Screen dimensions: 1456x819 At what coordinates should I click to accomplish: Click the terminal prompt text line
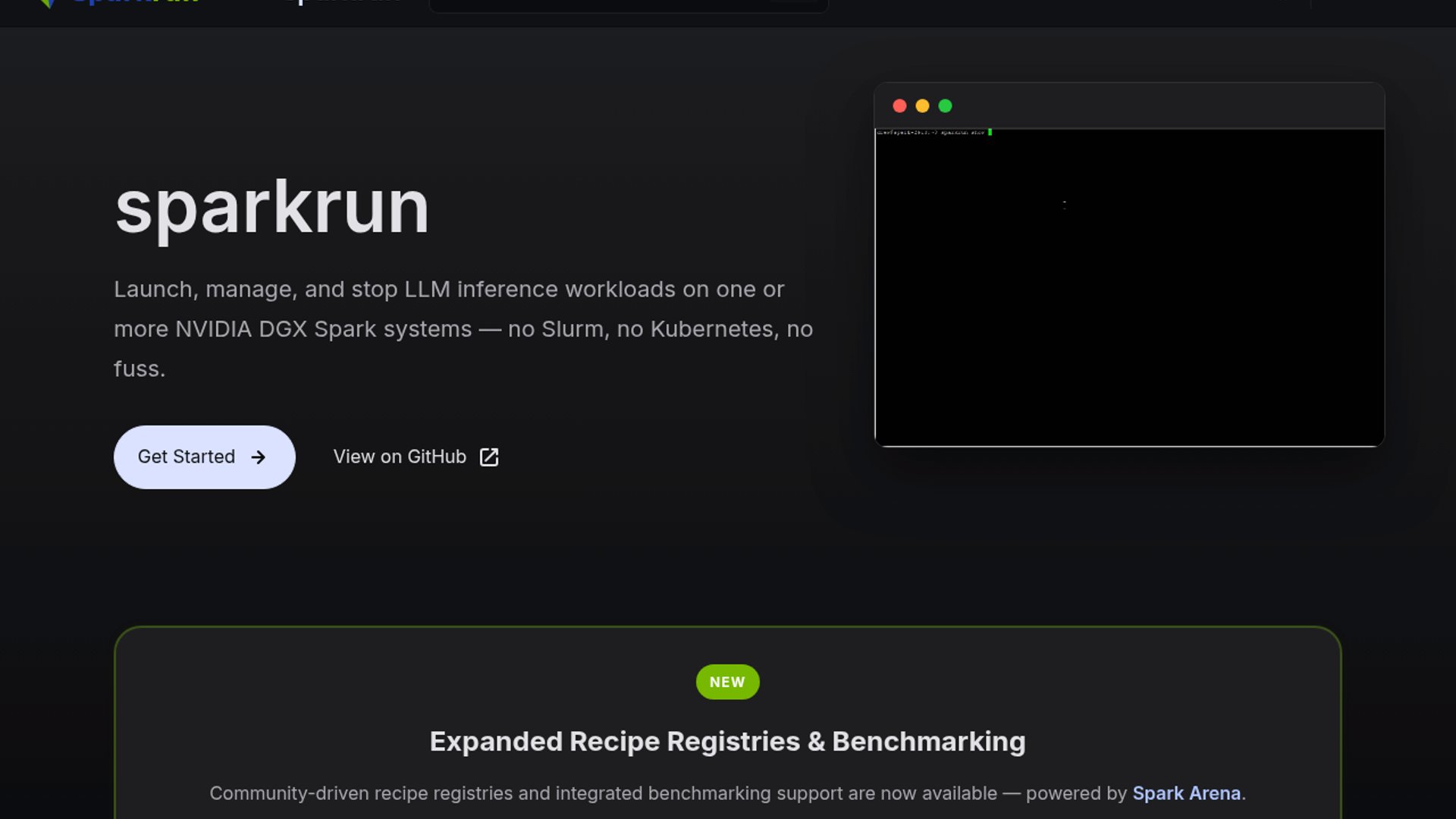(x=930, y=133)
